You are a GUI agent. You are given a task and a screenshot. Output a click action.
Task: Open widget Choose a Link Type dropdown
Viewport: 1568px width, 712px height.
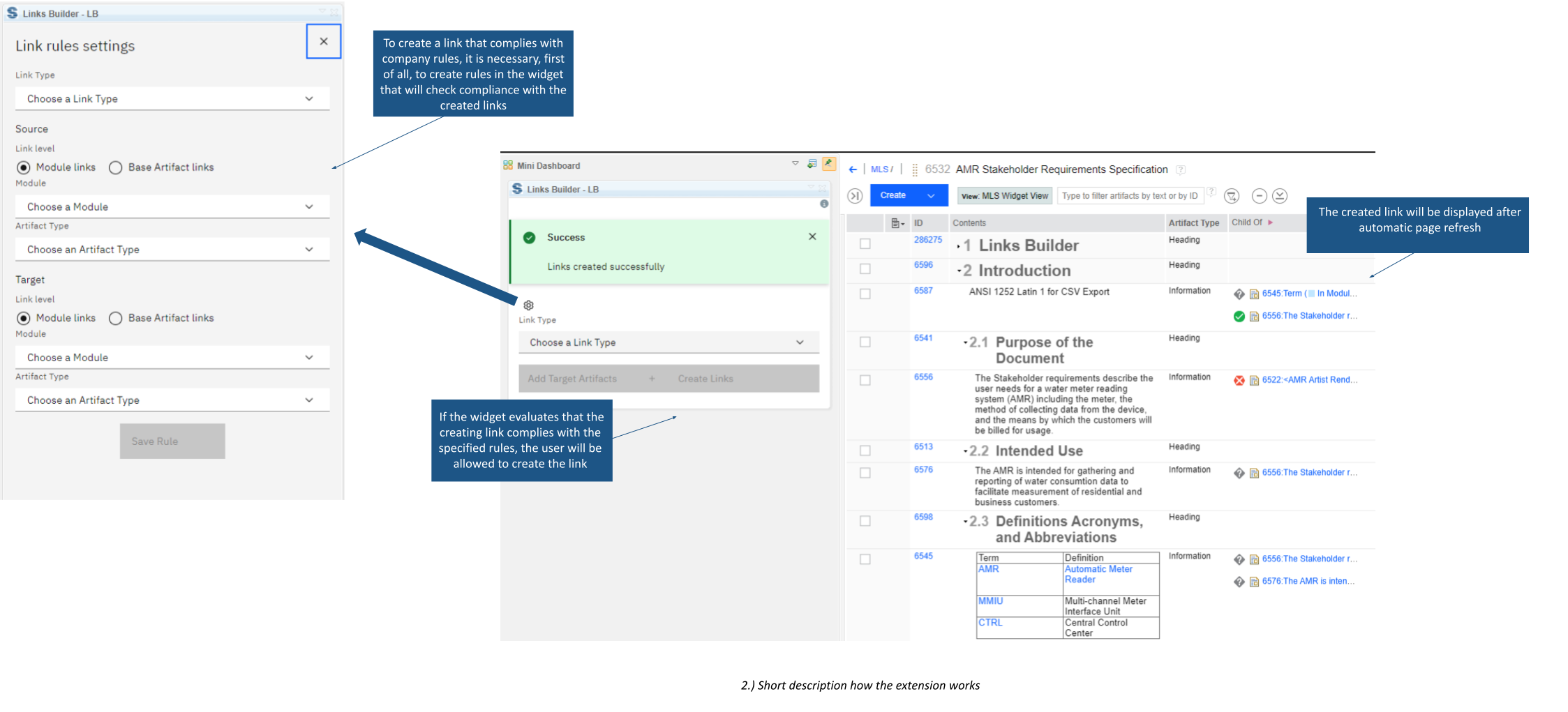click(669, 342)
